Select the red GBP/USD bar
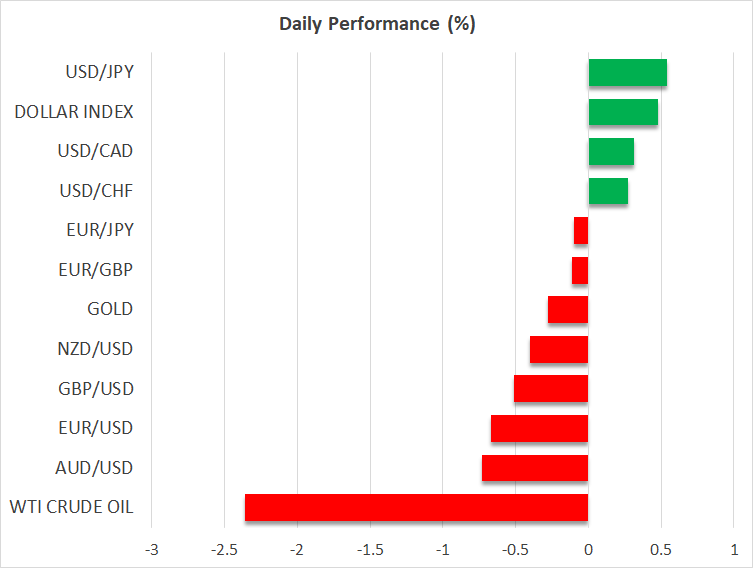The width and height of the screenshot is (753, 568). [551, 389]
